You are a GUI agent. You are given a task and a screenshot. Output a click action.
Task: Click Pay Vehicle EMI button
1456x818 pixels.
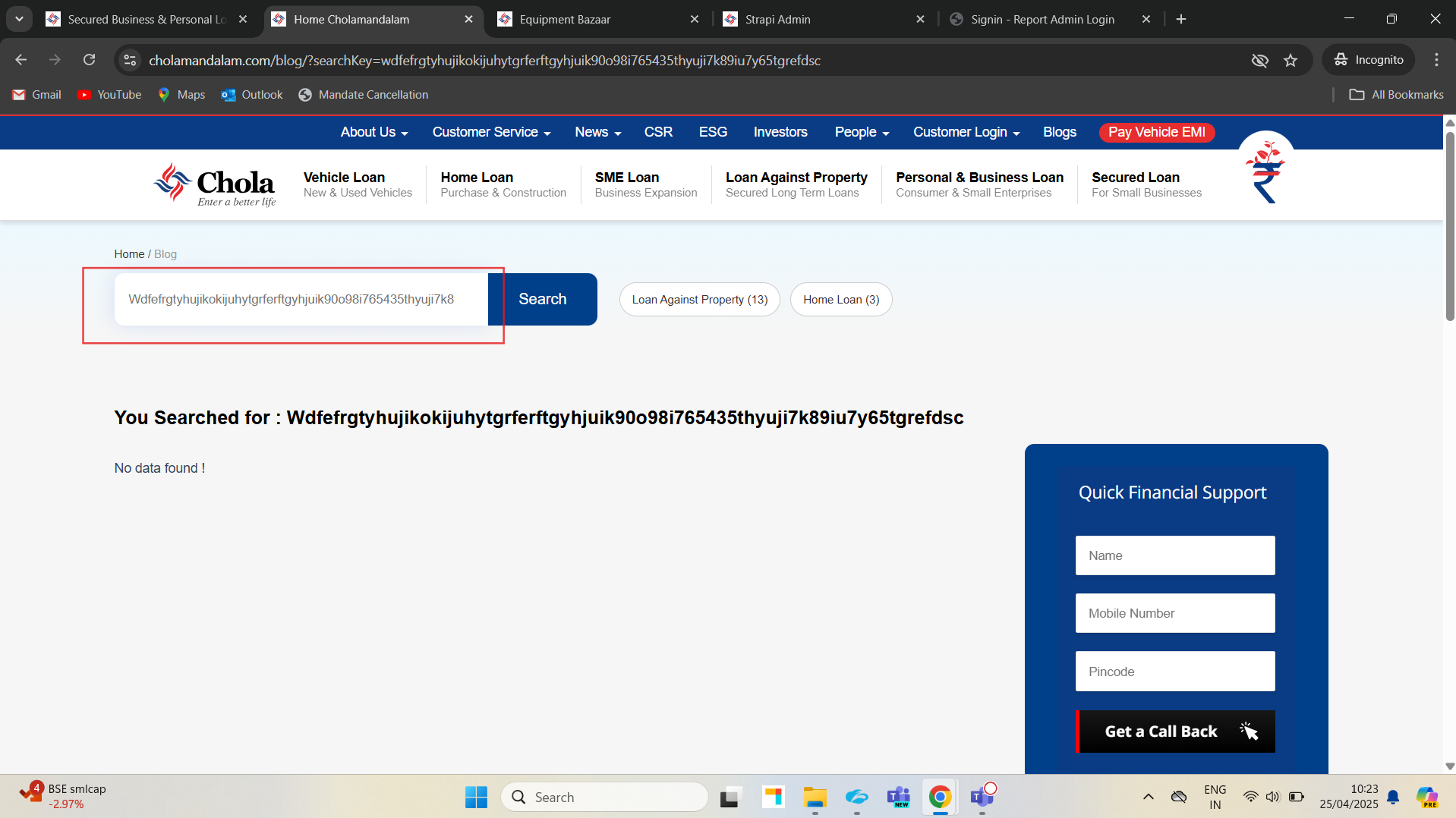pos(1157,132)
